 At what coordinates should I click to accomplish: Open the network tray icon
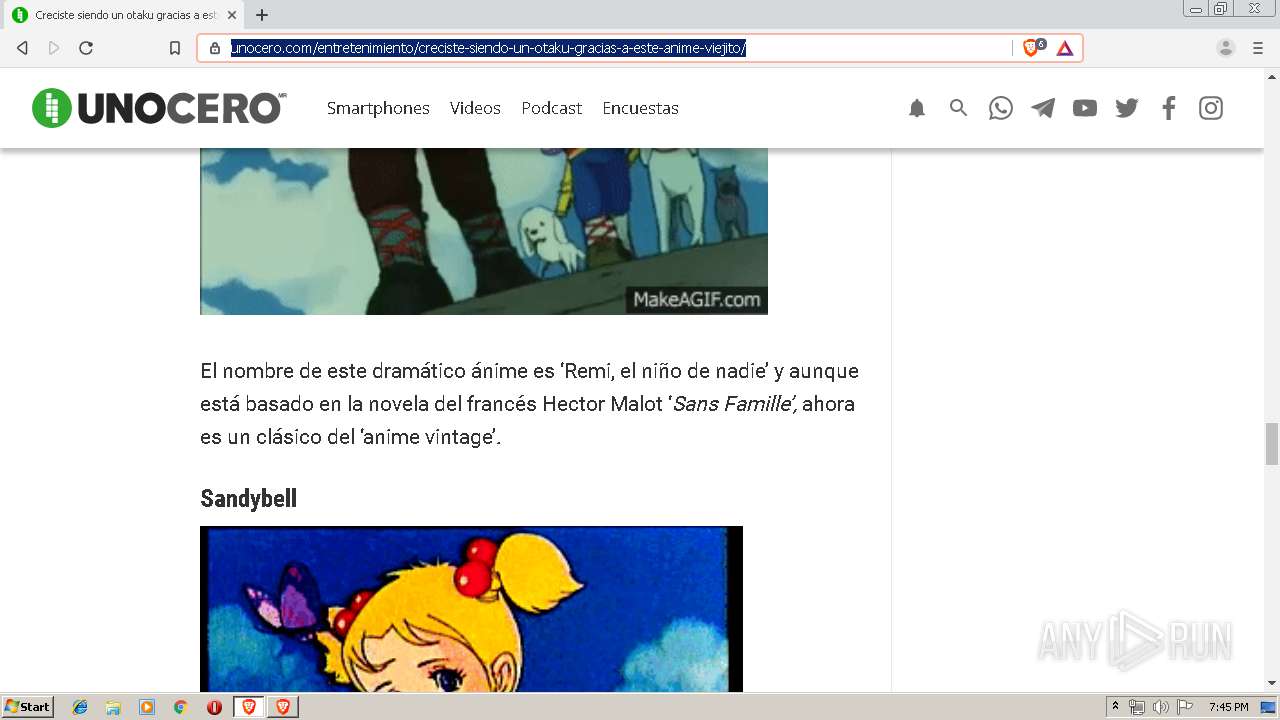[1137, 707]
